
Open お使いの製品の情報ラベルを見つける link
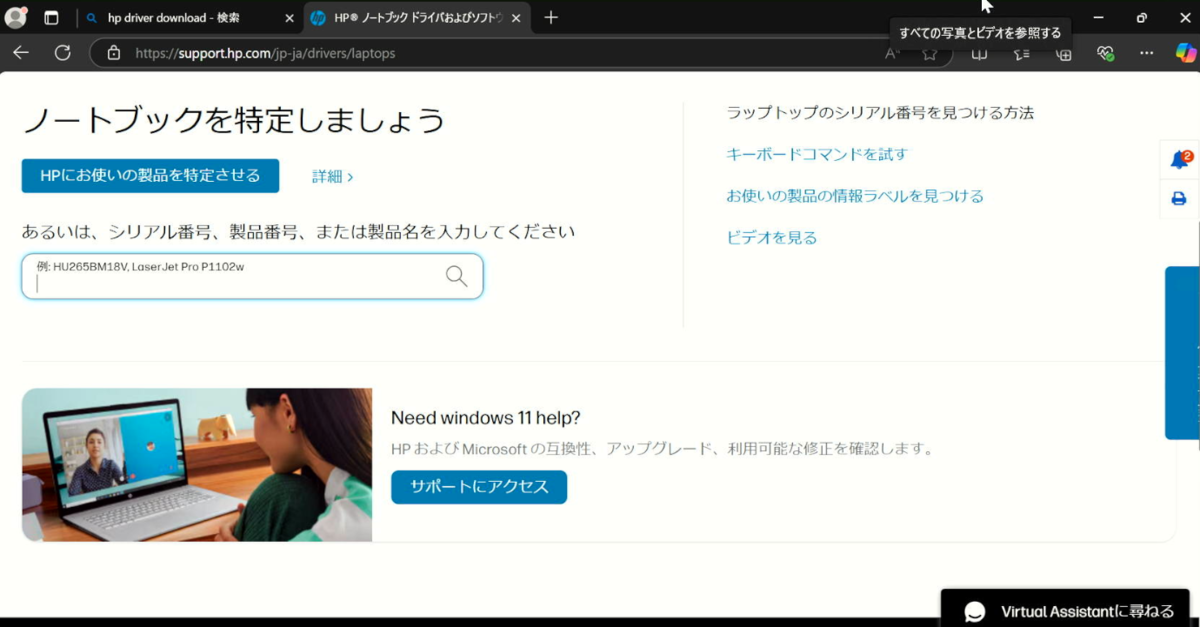click(x=855, y=196)
